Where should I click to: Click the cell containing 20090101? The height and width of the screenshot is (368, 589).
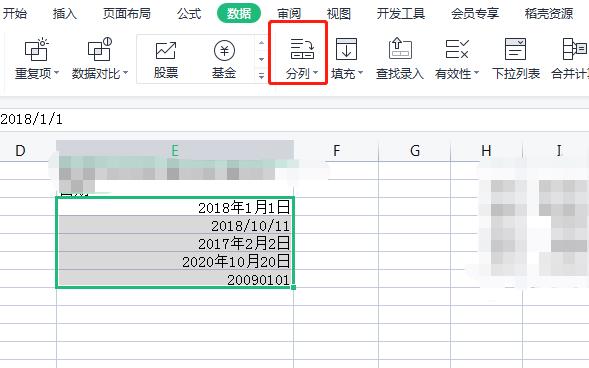pos(175,279)
